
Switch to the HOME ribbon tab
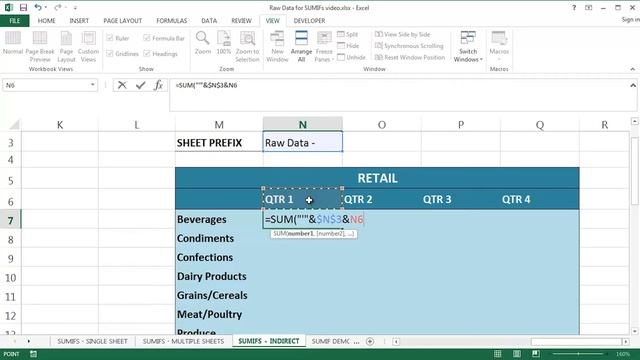pos(47,20)
